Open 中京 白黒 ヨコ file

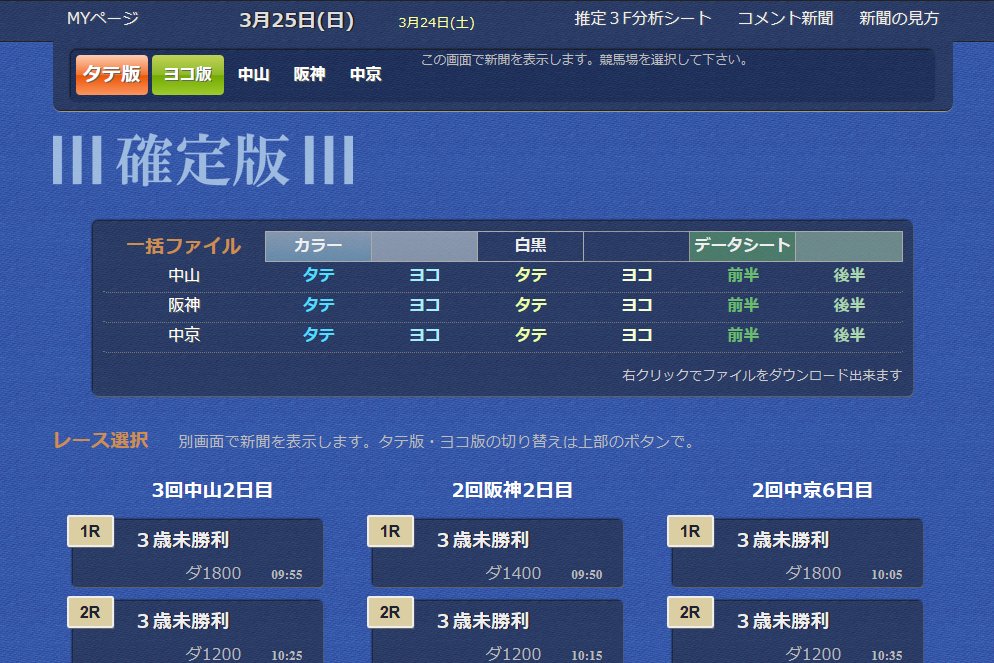tap(636, 335)
